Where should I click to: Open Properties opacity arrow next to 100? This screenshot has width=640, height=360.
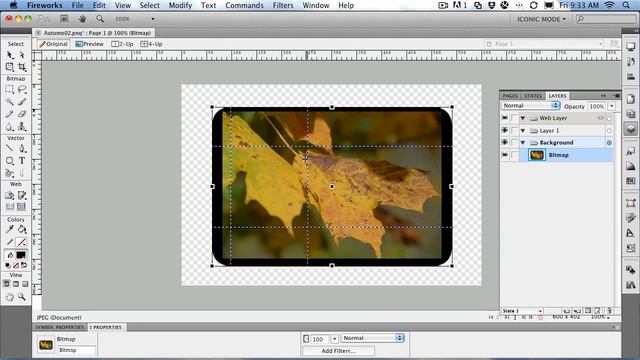coord(334,339)
